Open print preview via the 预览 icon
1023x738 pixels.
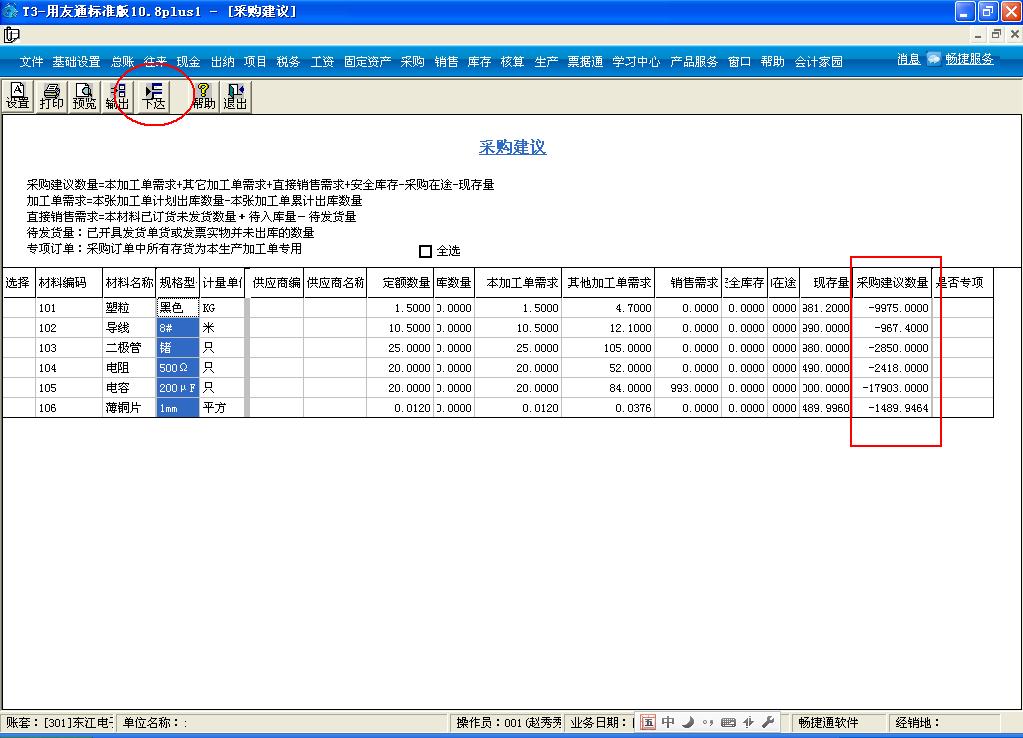pyautogui.click(x=86, y=96)
